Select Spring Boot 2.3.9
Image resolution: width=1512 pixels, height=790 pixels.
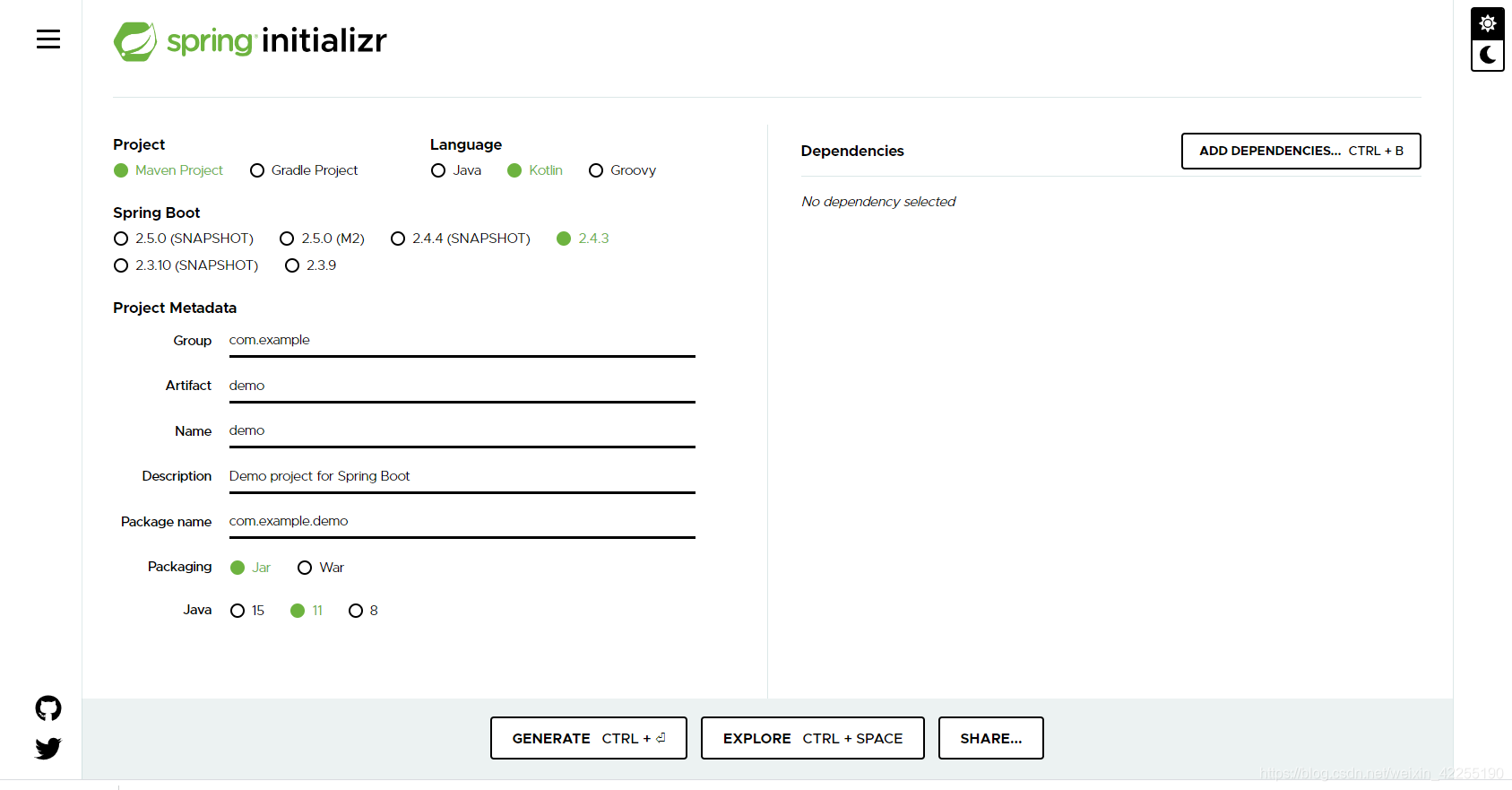click(311, 265)
